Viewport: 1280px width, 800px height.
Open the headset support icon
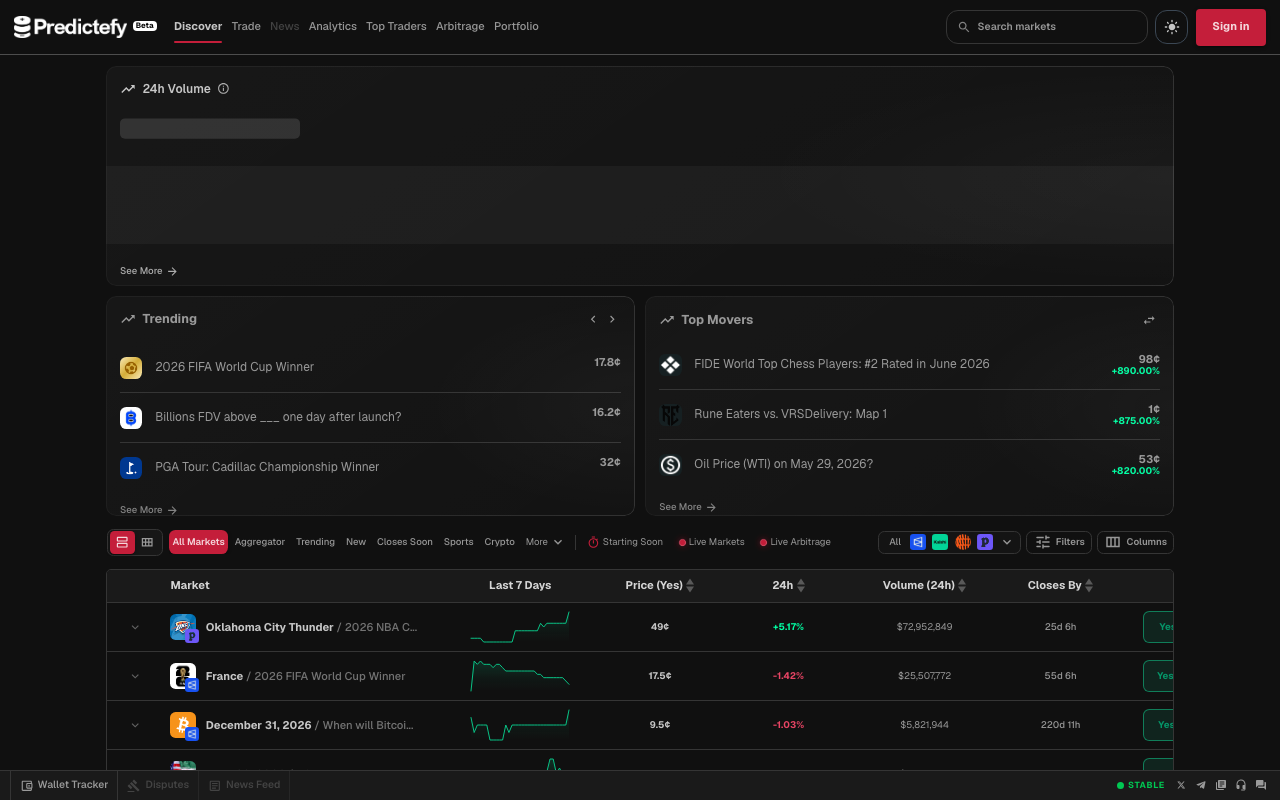[1241, 785]
